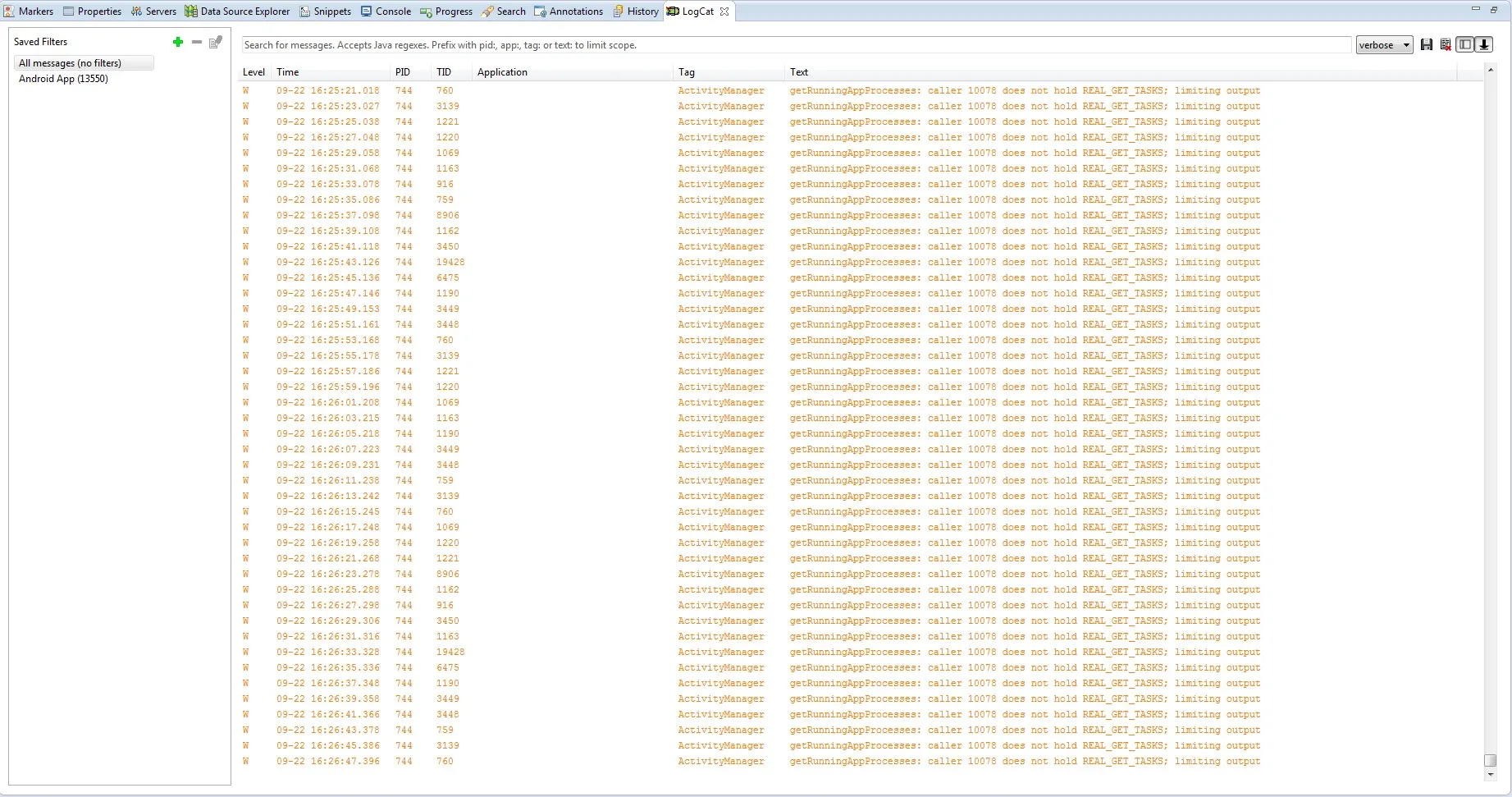Switch to the Markers tab
The width and height of the screenshot is (1512, 797).
(29, 11)
